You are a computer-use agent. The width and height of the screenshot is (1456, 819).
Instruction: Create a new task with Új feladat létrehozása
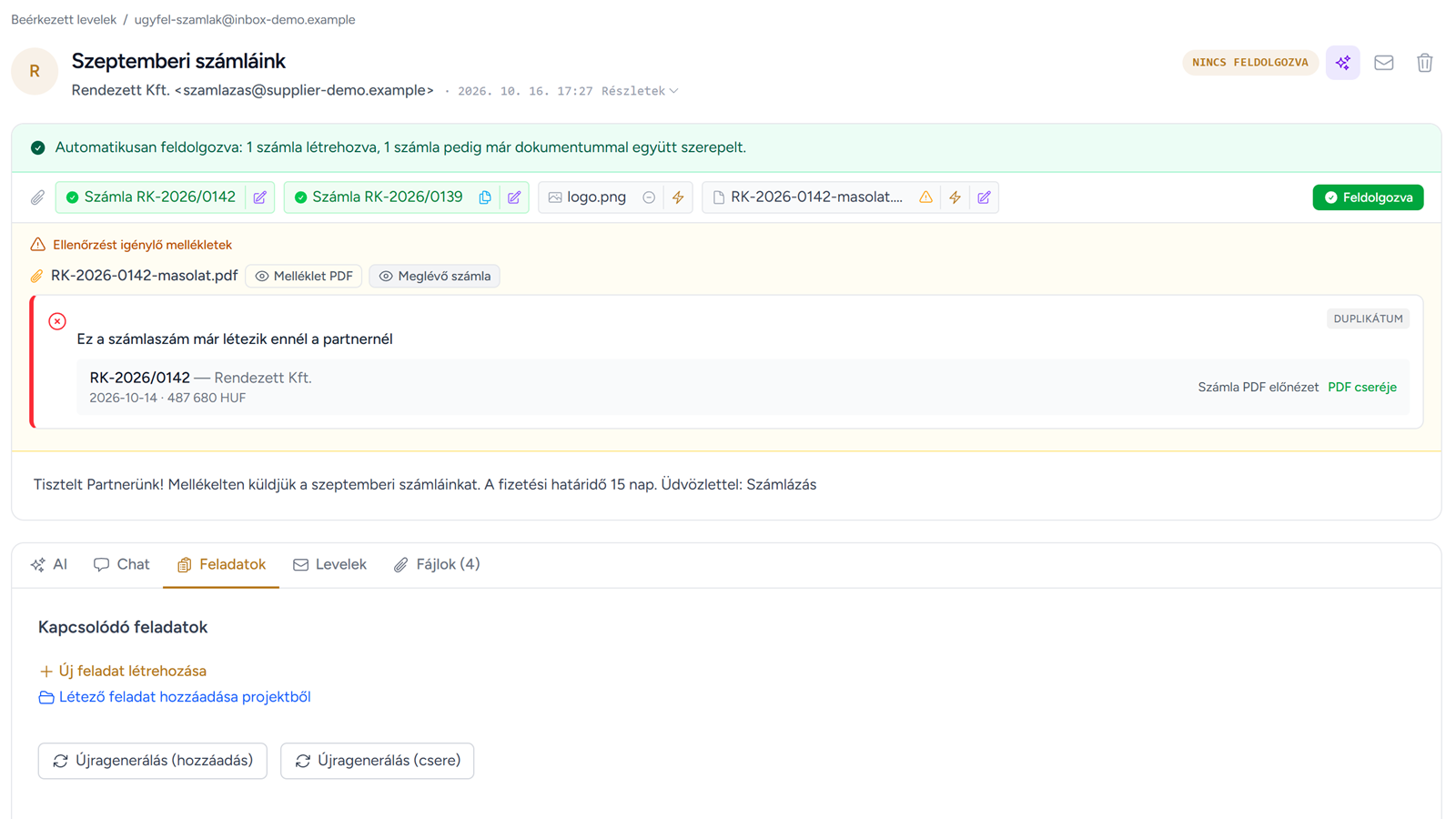(123, 671)
